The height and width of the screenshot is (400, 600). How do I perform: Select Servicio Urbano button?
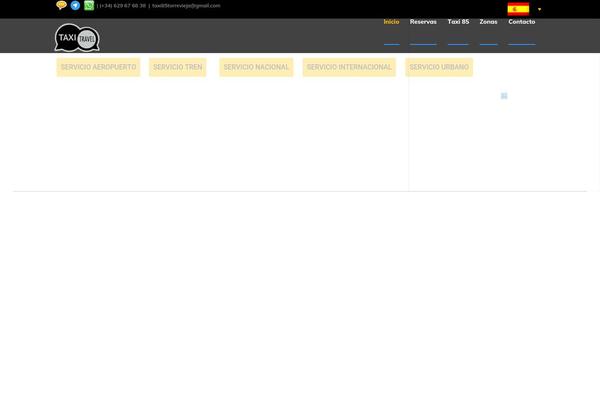(439, 67)
